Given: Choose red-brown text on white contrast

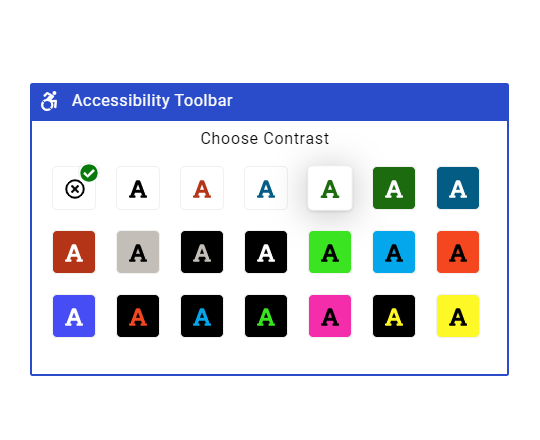Looking at the screenshot, I should point(202,188).
